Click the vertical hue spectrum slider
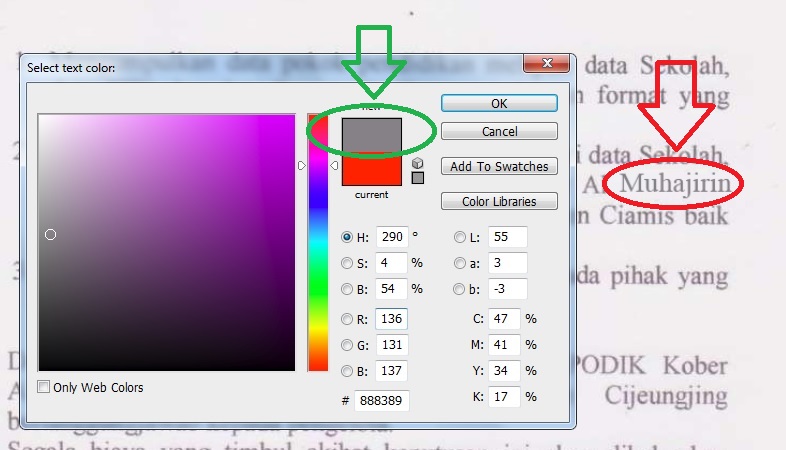Screen dimensions: 786x450 click(x=318, y=243)
